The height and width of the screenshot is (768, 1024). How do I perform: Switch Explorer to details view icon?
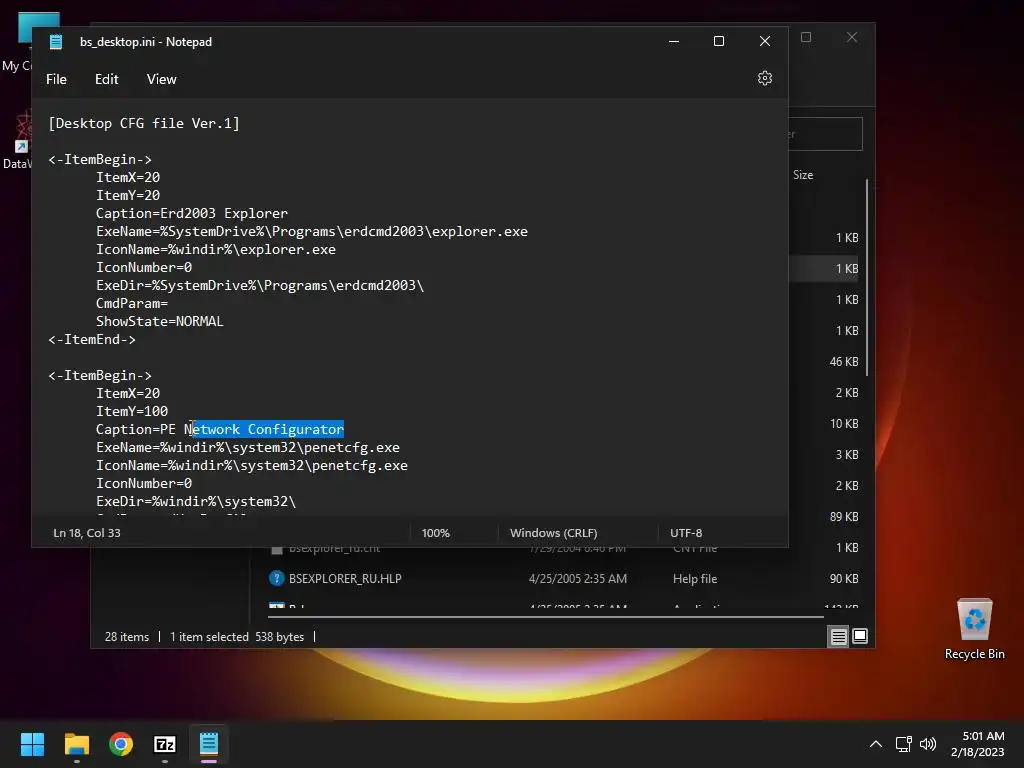(839, 636)
